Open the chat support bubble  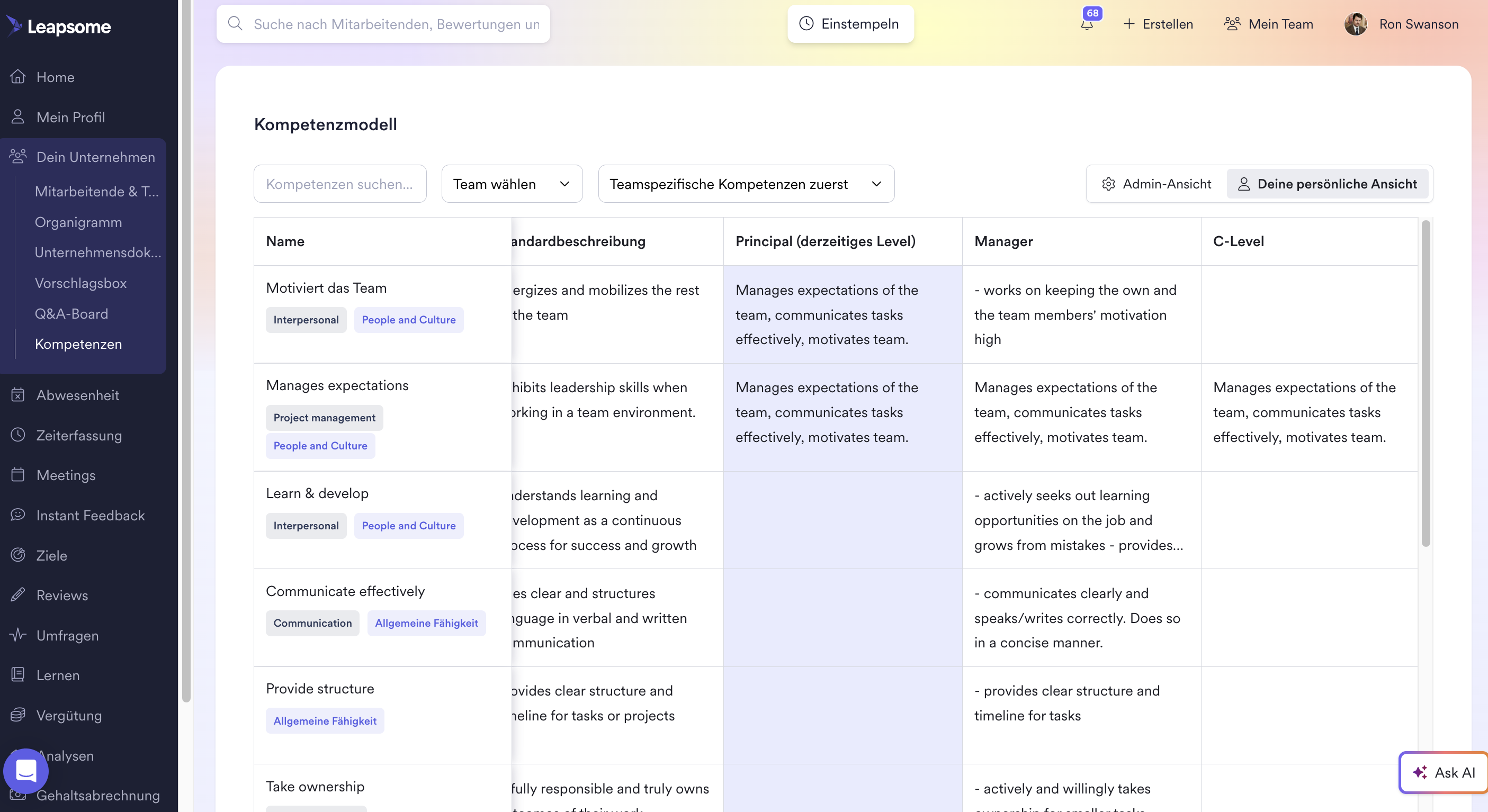(x=26, y=770)
